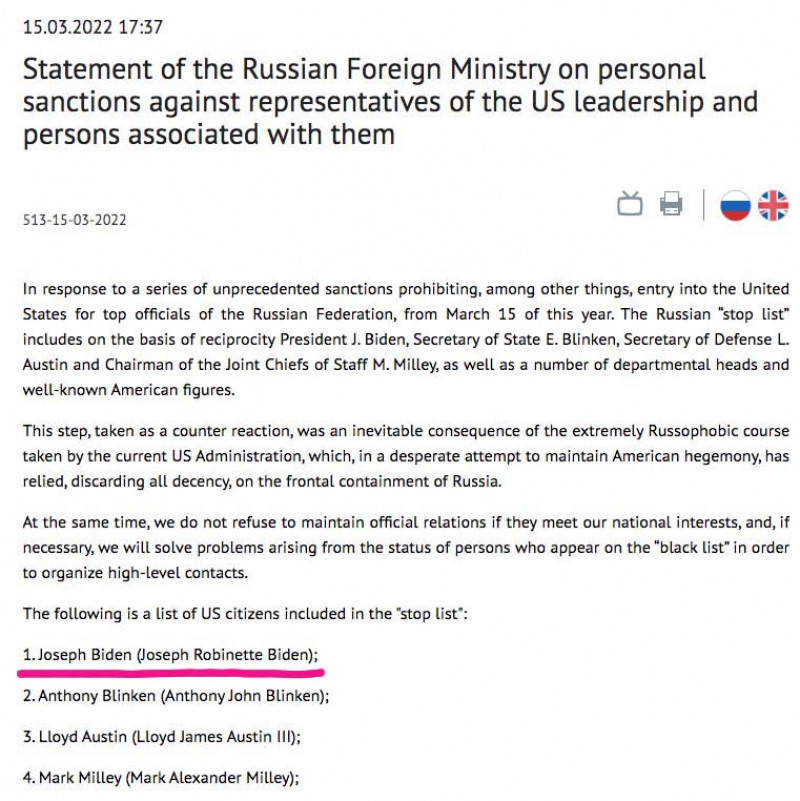800x801 pixels.
Task: Select list entry 1, Joseph Biden
Action: [x=170, y=654]
